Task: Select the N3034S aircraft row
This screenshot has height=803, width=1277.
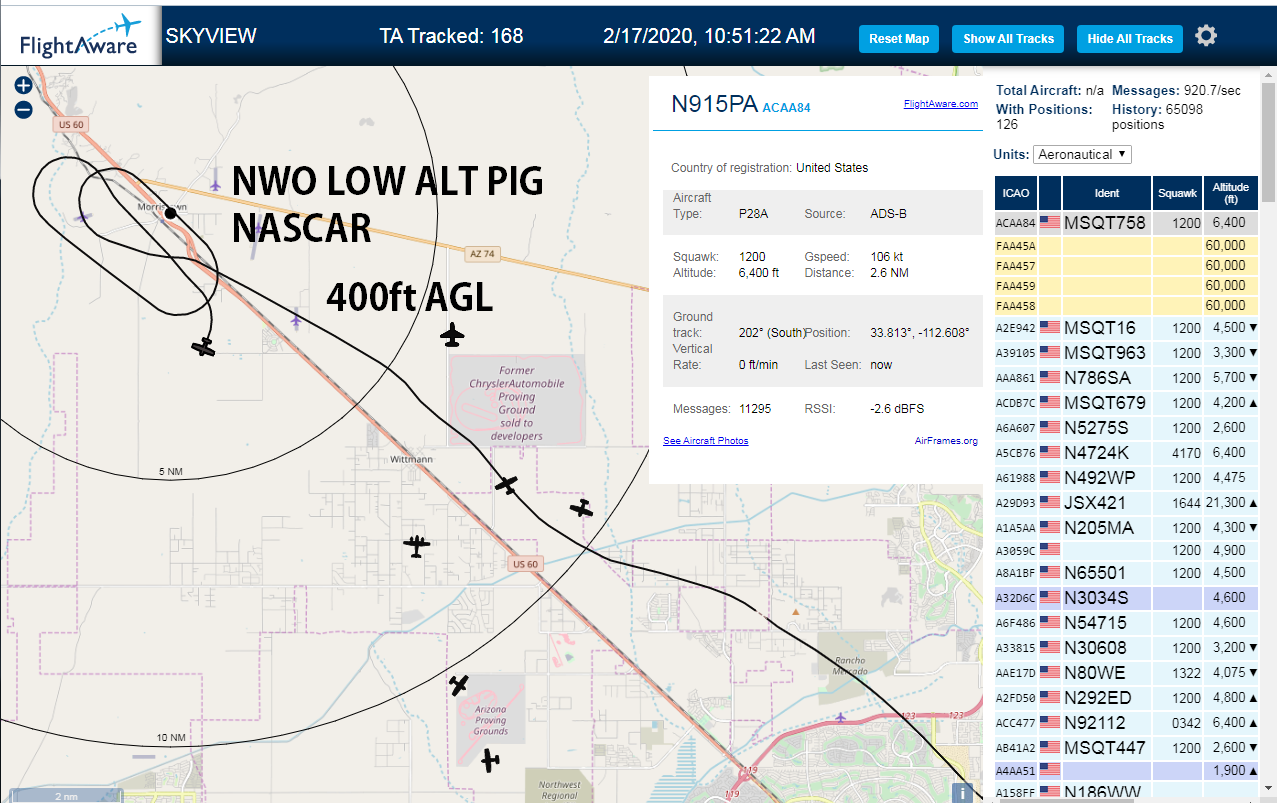Action: click(x=1127, y=598)
